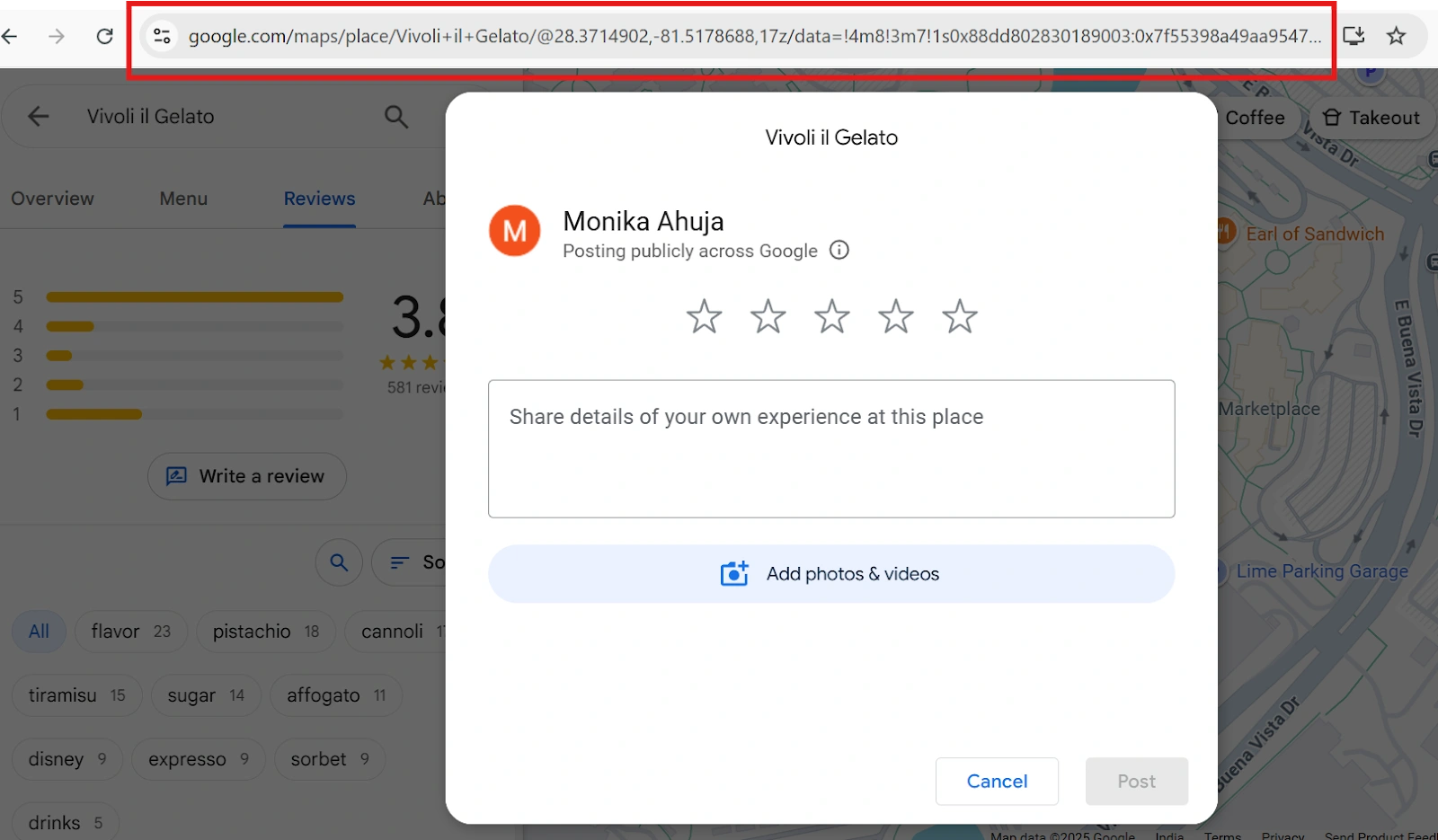Bookmark the page using the star icon
This screenshot has width=1438, height=840.
[1396, 36]
